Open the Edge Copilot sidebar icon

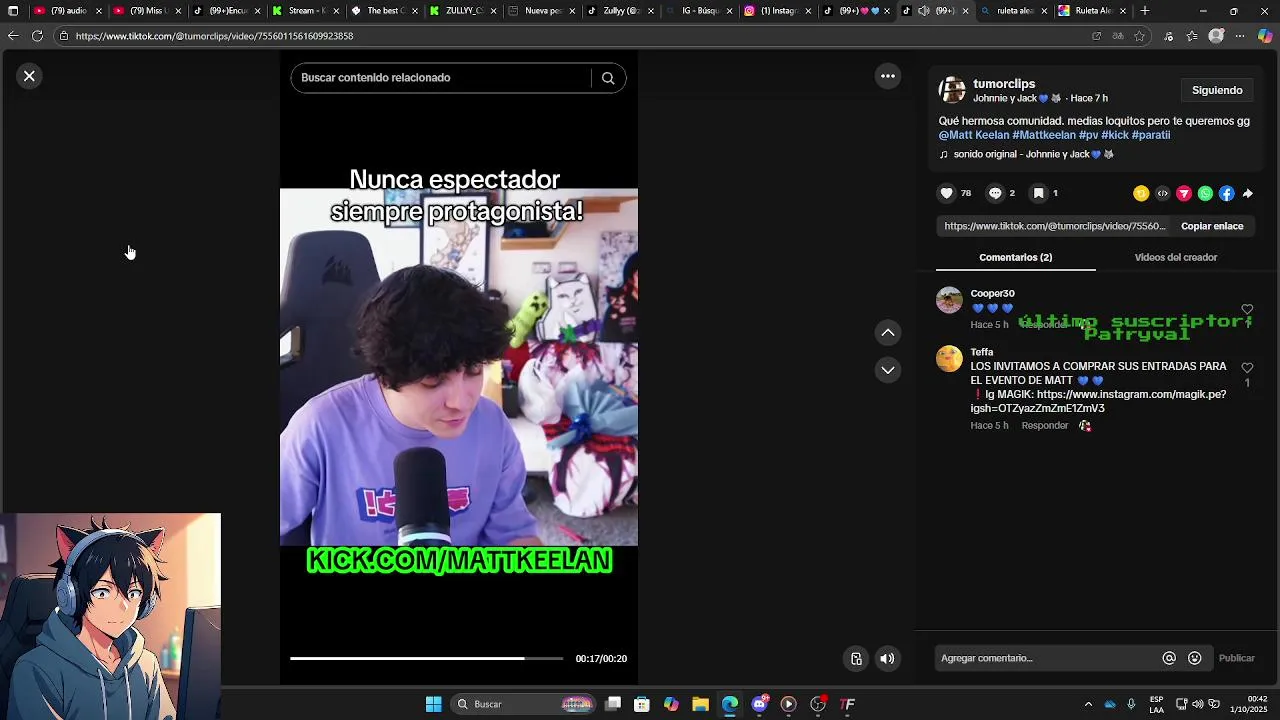point(1265,36)
